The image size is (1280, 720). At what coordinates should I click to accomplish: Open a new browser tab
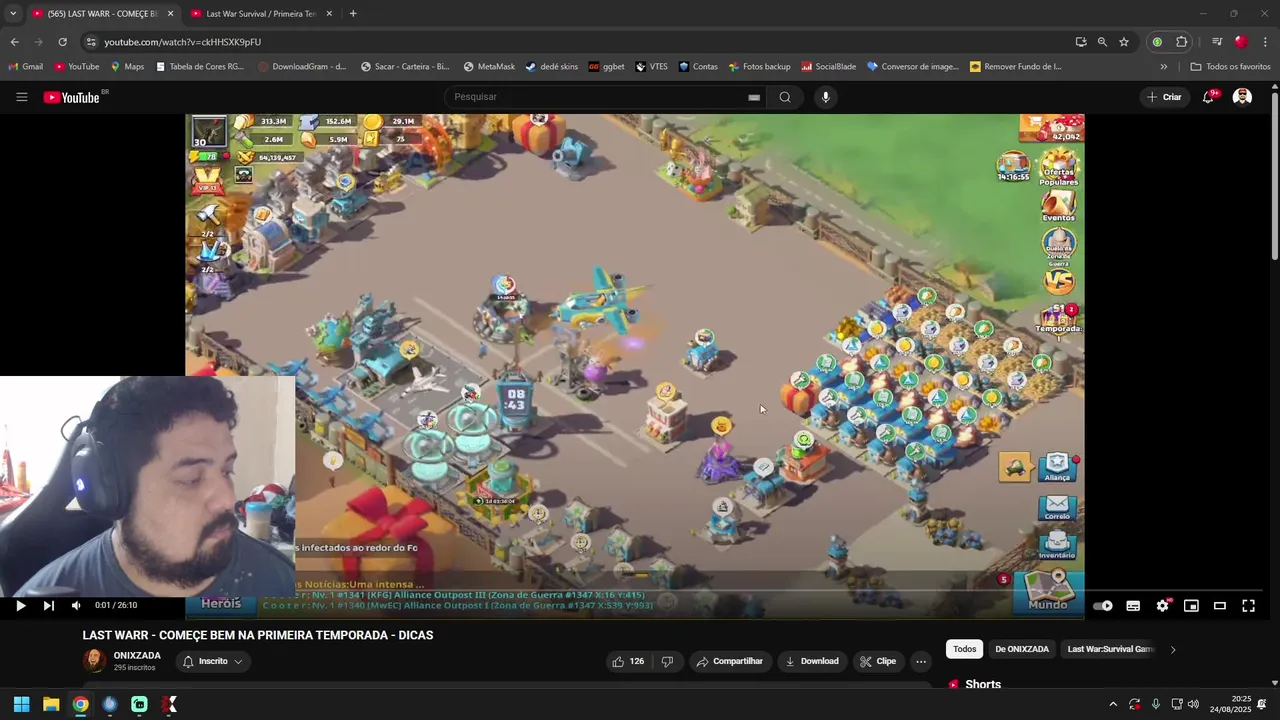[353, 14]
